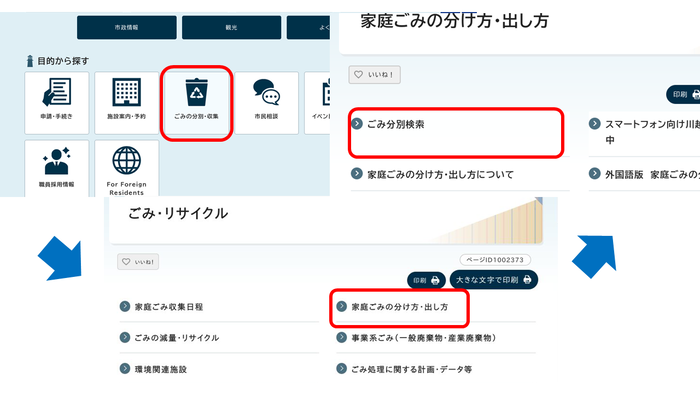Open the 申請・手続き category tile
The width and height of the screenshot is (700, 394).
57,103
